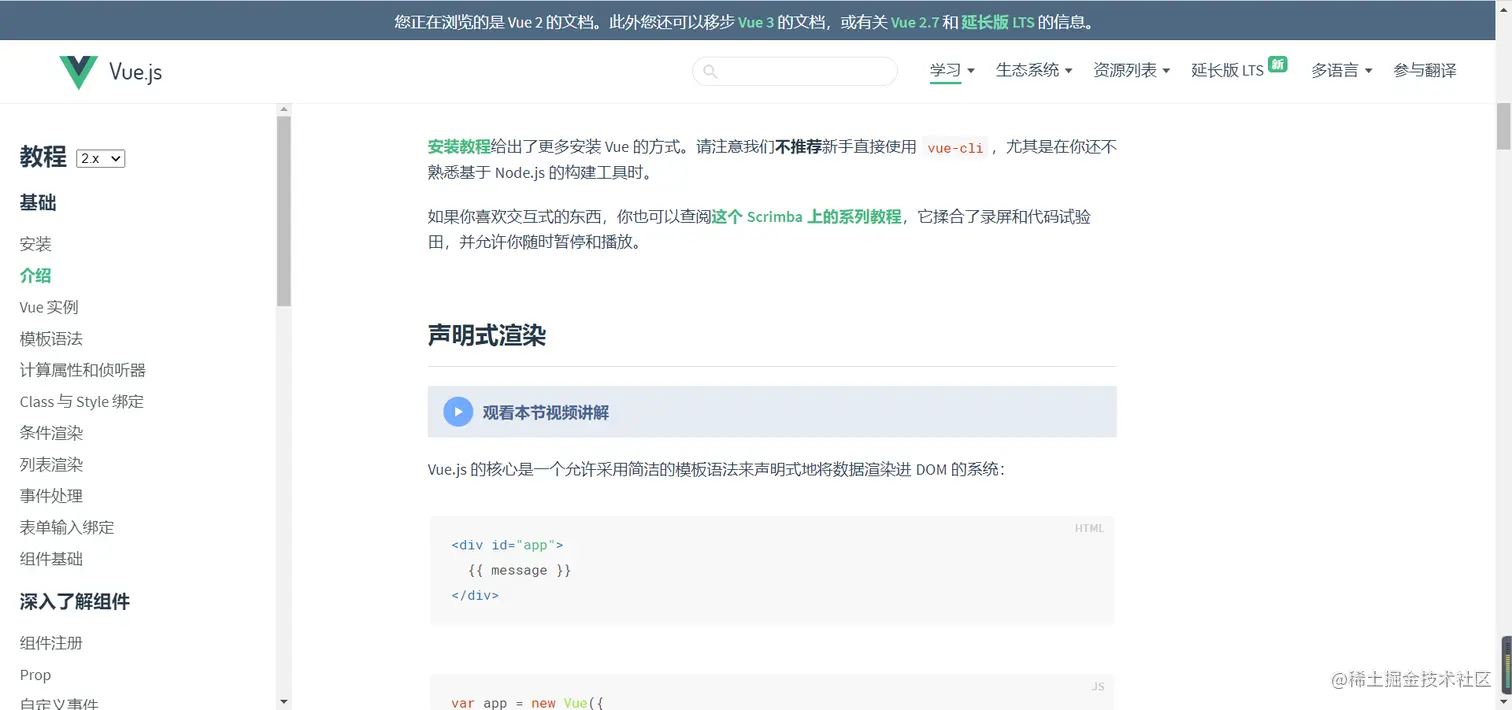Image resolution: width=1512 pixels, height=710 pixels.
Task: Click 延长版 LTS link in top banner
Action: (998, 22)
